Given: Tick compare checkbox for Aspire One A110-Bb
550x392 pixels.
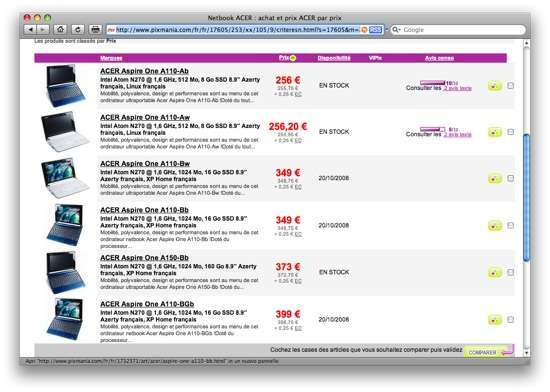Looking at the screenshot, I should tap(510, 225).
